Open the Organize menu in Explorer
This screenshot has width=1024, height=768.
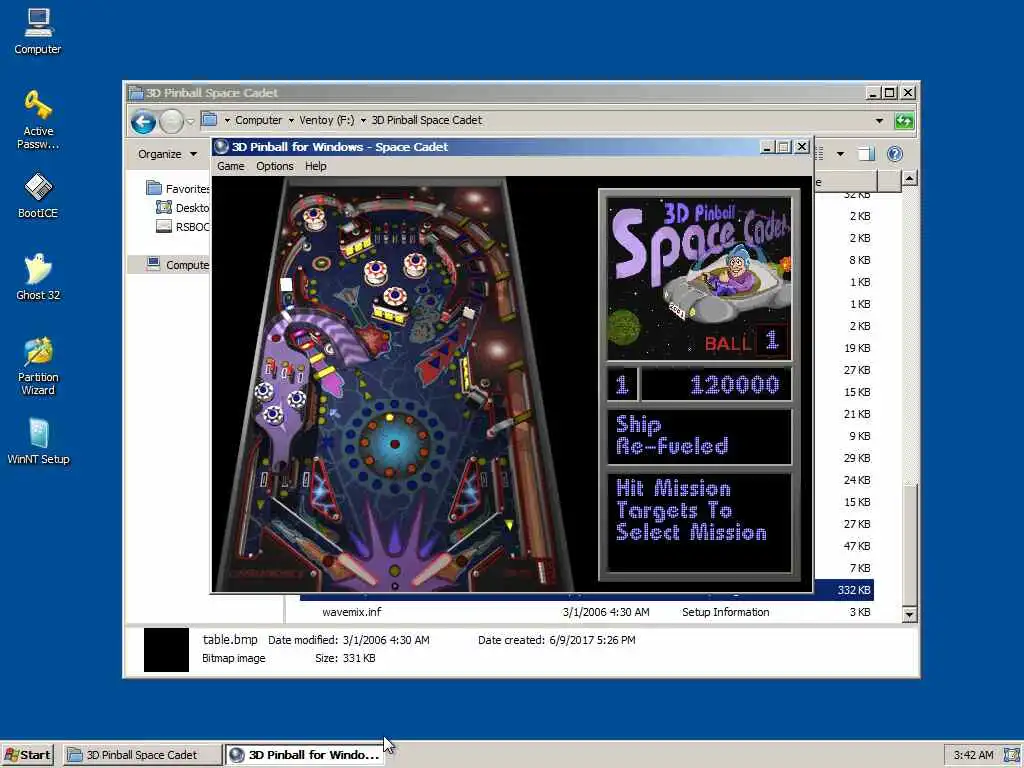[x=167, y=154]
